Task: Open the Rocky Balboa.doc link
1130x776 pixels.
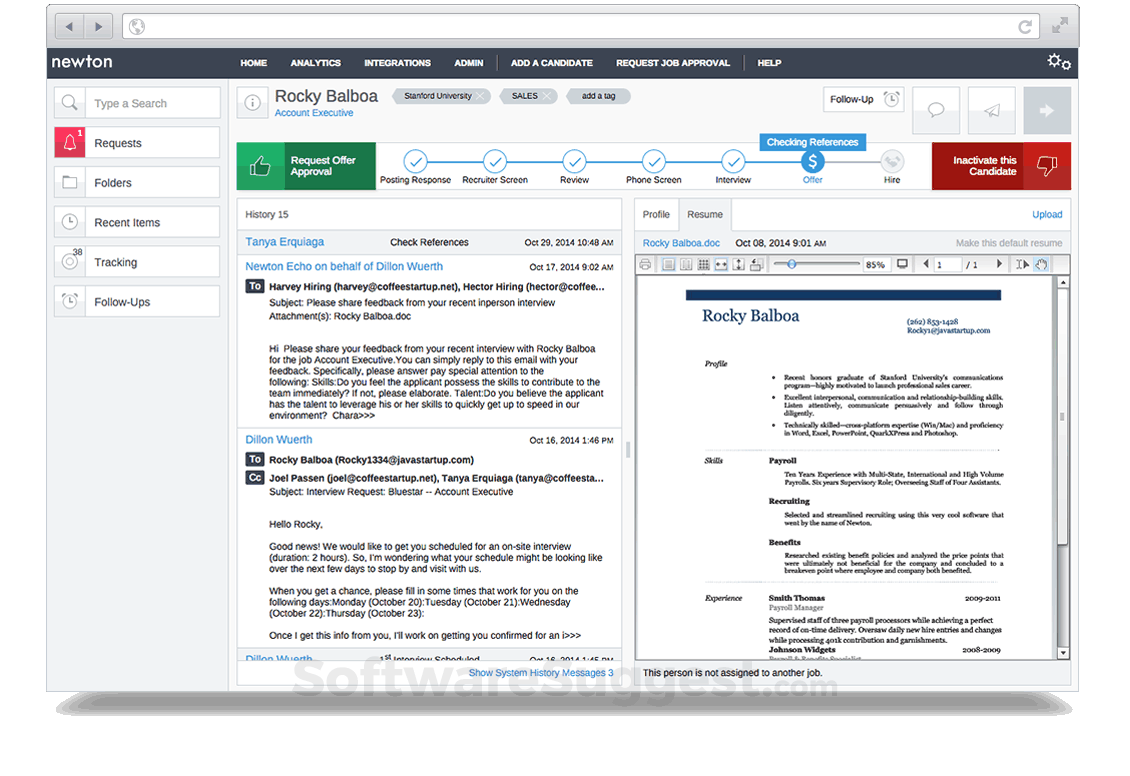Action: pyautogui.click(x=680, y=242)
